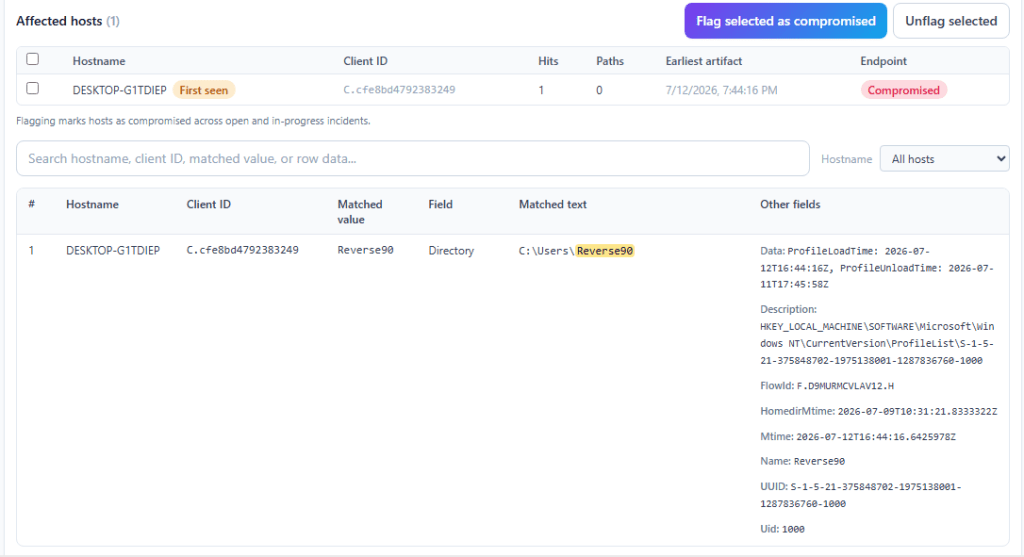Click the Endpoint column header
This screenshot has height=557, width=1024.
[x=883, y=61]
